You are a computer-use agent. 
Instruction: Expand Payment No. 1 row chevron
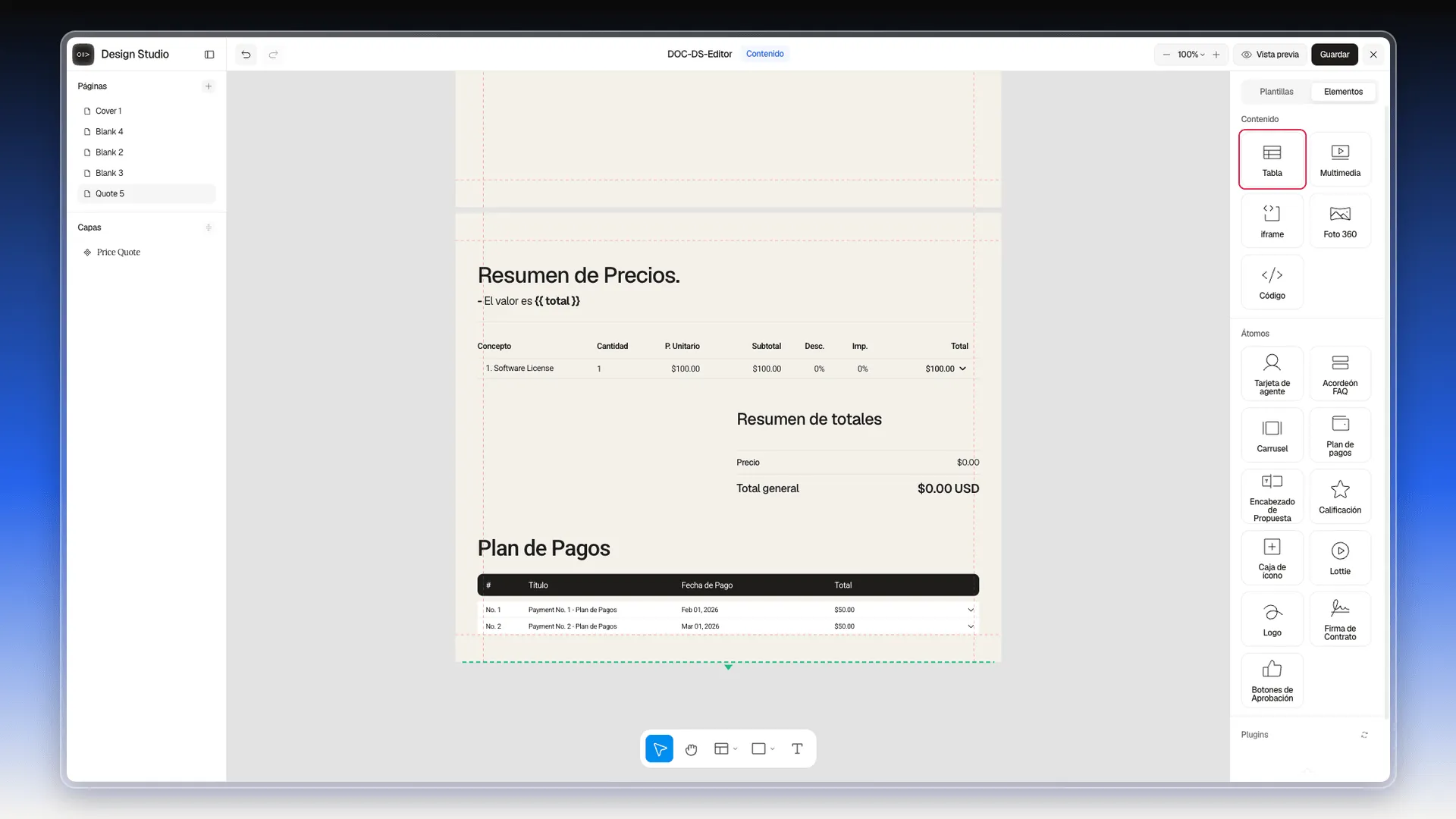[x=971, y=610]
